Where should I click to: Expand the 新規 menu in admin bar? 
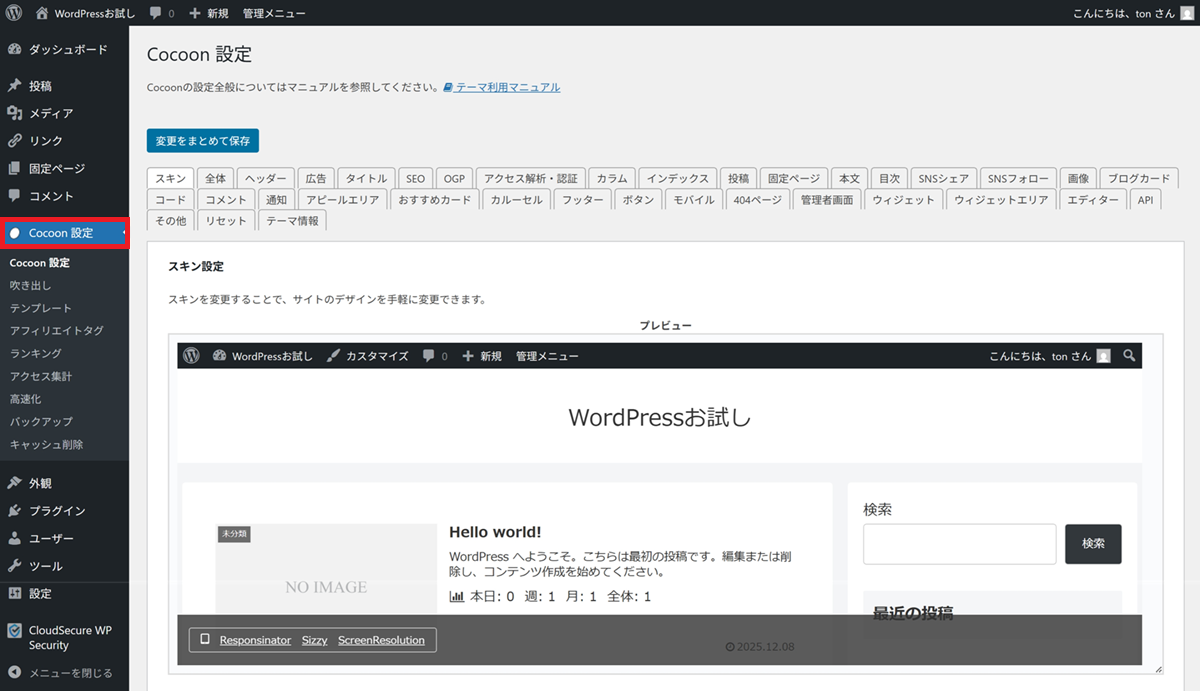[208, 13]
